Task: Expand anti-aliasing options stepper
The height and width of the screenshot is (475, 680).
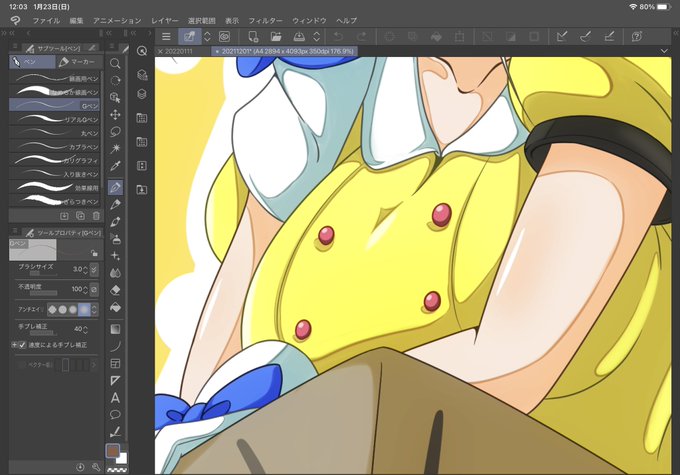Action: pos(94,309)
